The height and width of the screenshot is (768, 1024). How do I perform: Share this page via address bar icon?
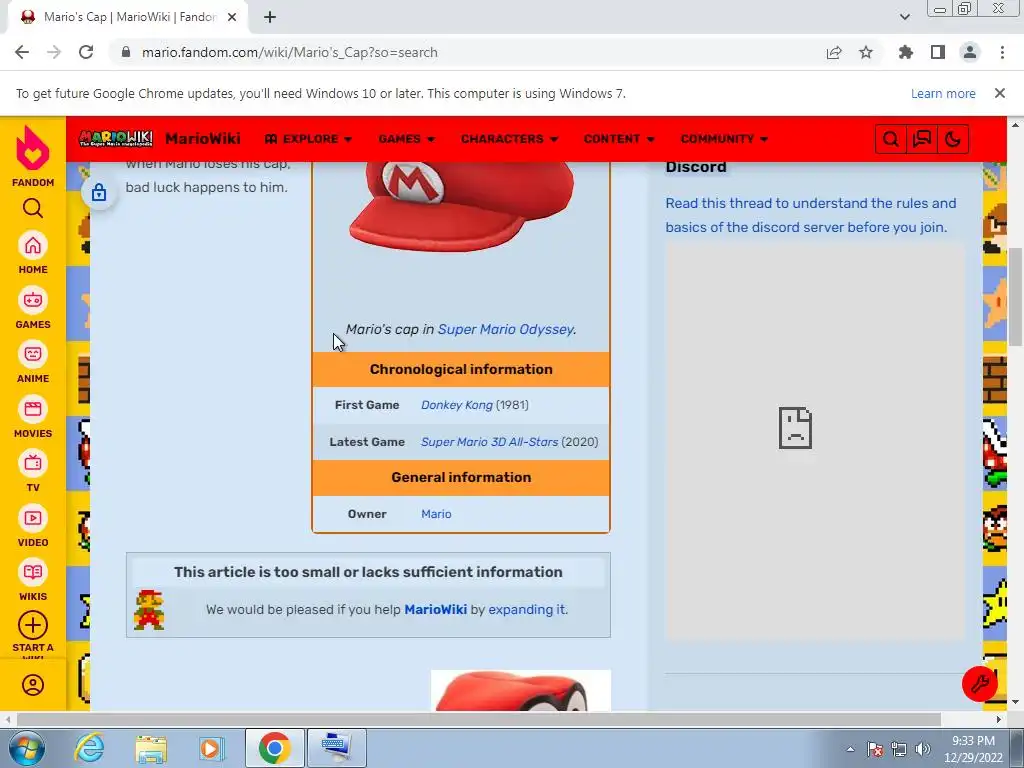(834, 52)
